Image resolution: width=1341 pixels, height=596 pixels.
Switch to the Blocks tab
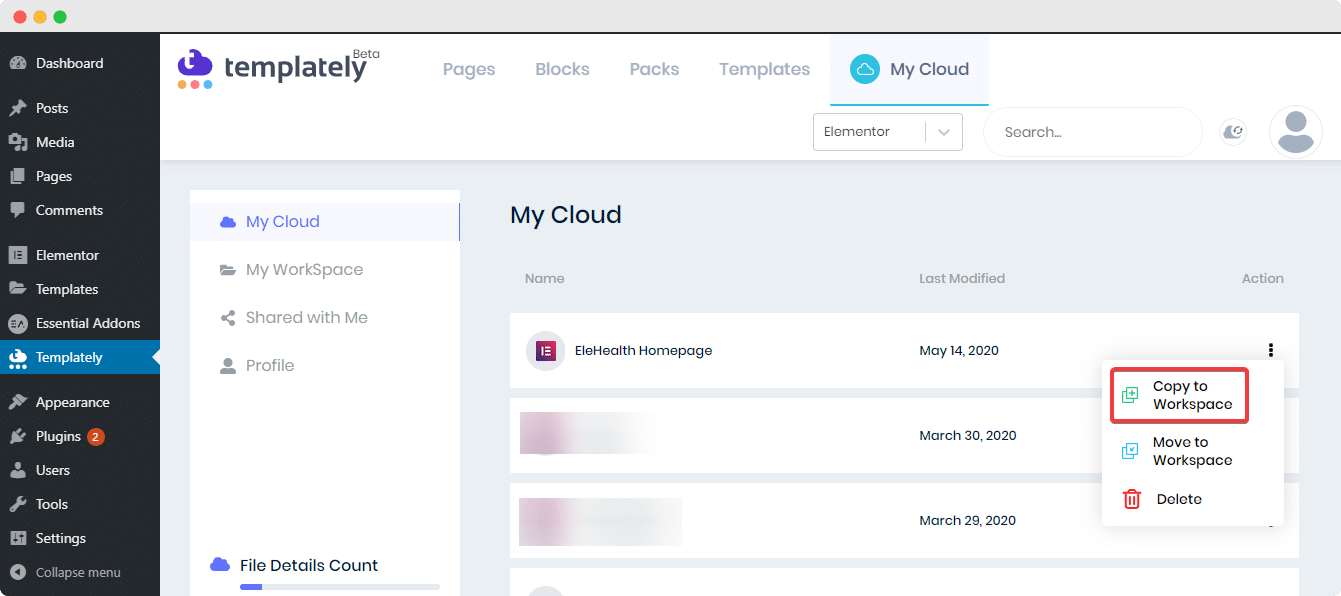[x=562, y=69]
